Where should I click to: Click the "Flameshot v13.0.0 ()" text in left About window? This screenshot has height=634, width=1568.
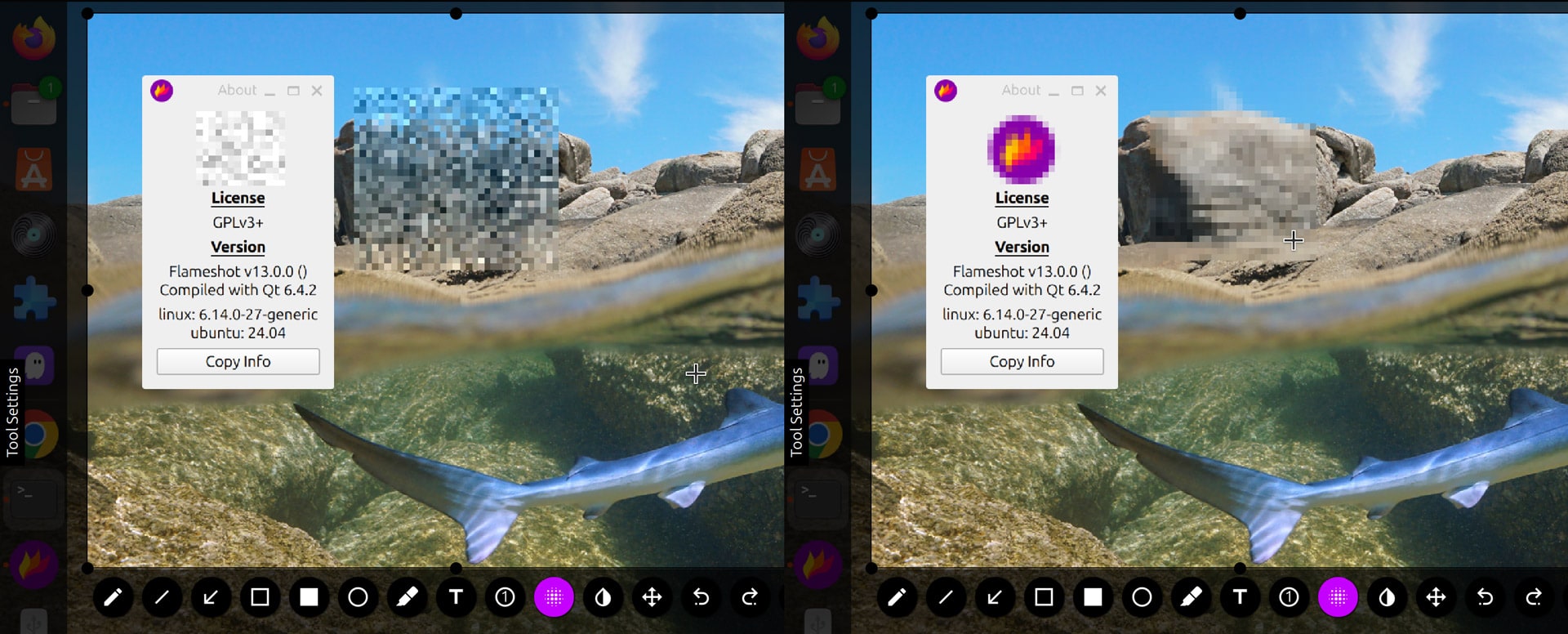click(238, 271)
